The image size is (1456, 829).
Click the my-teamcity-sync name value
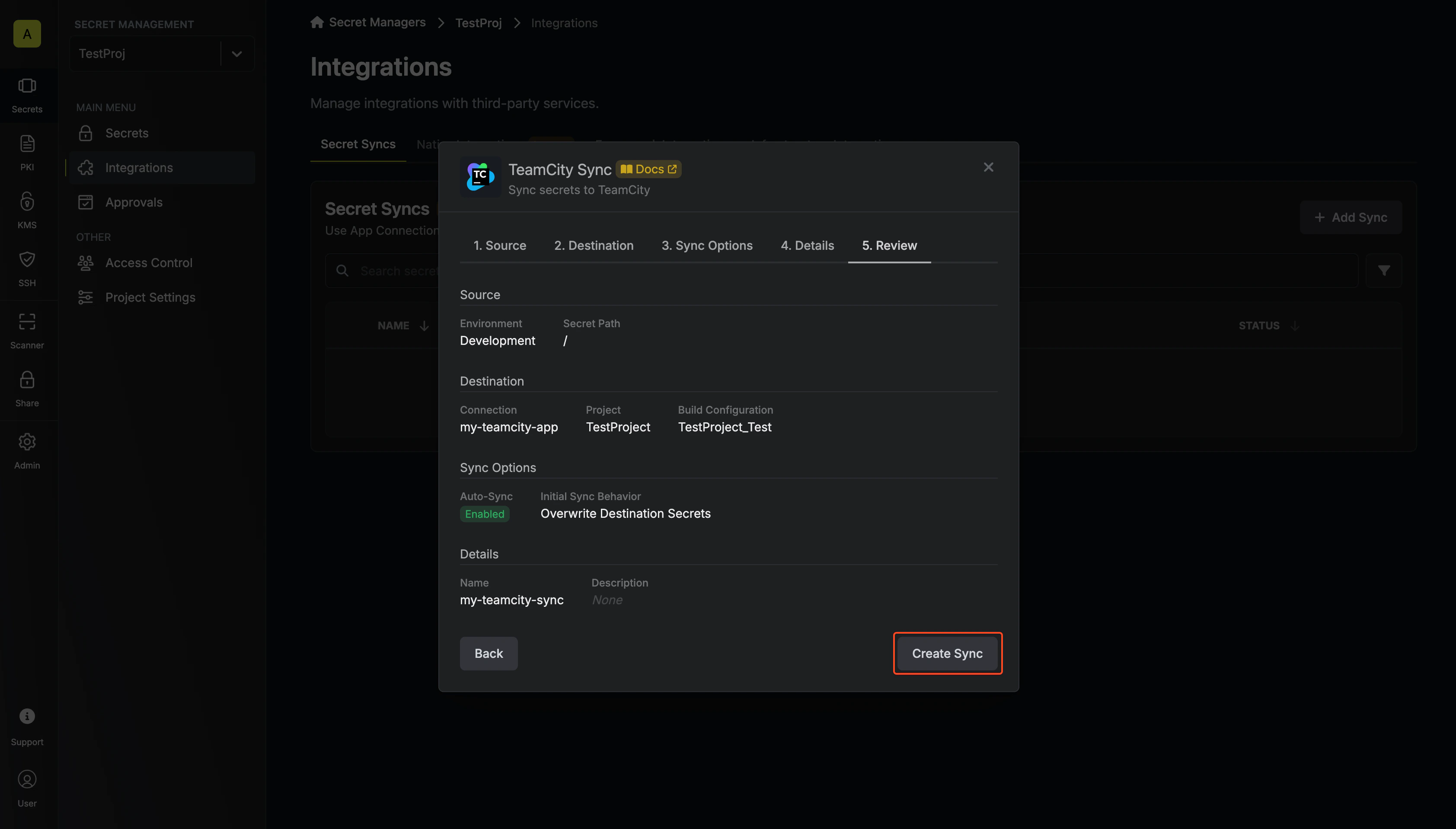(512, 600)
